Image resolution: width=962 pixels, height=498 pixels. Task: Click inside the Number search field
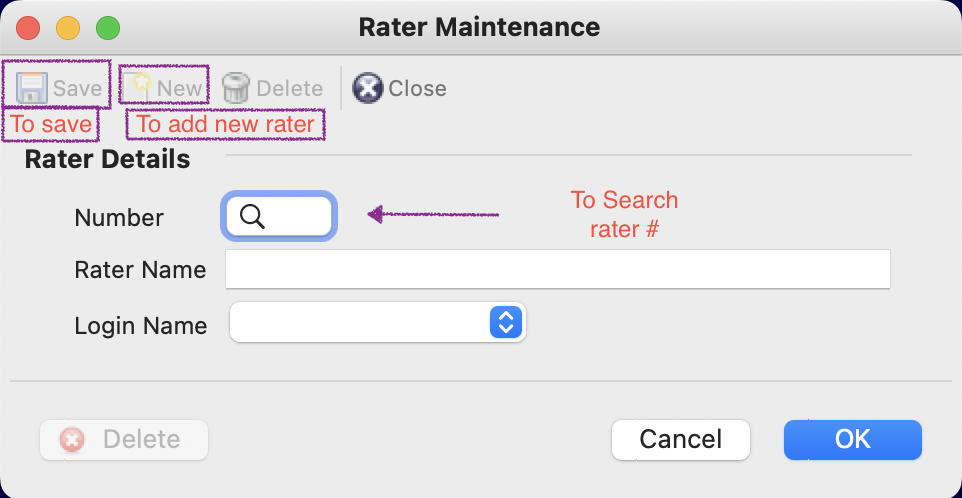pos(279,216)
